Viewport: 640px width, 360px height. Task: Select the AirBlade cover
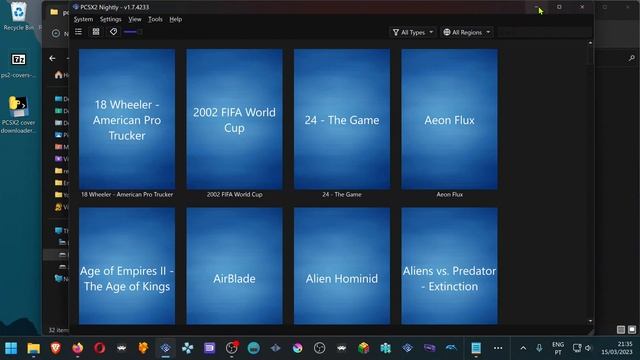(x=234, y=266)
